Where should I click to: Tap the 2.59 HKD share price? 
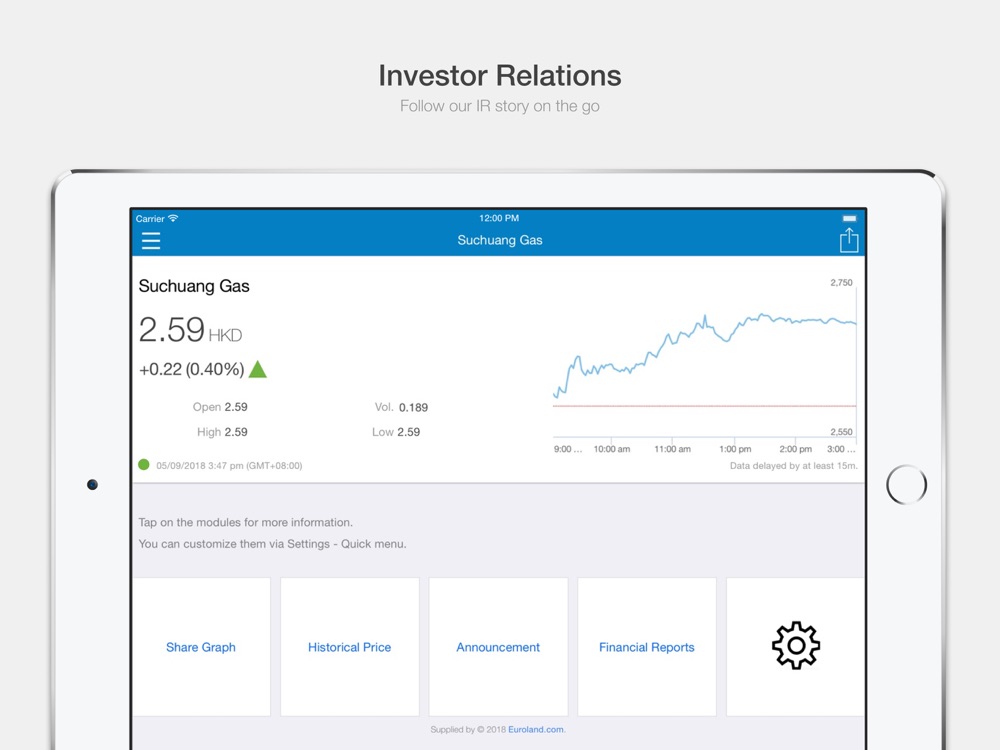coord(190,330)
